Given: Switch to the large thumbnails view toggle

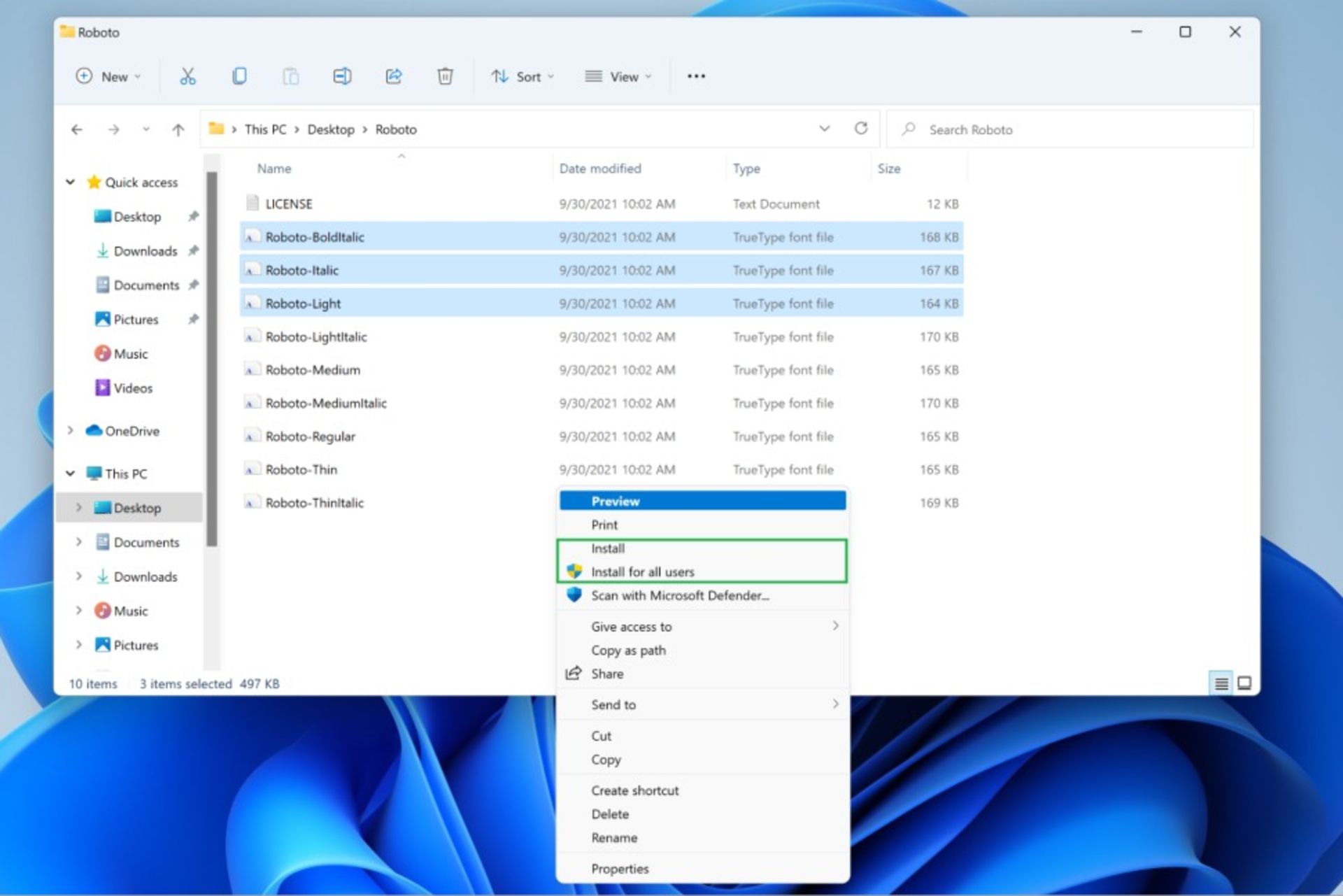Looking at the screenshot, I should coord(1244,683).
